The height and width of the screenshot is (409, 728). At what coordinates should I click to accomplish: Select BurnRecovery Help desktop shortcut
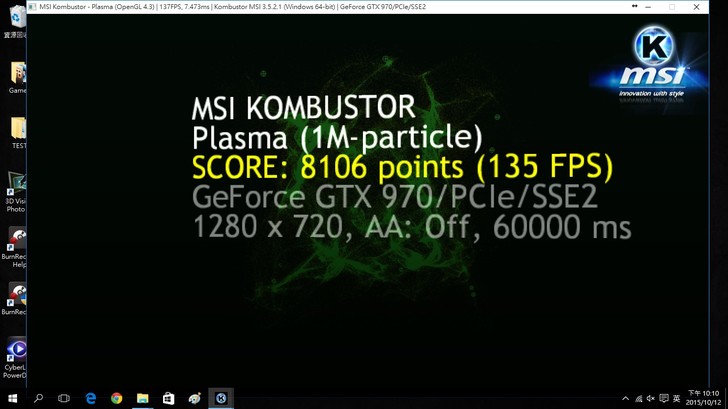[15, 247]
